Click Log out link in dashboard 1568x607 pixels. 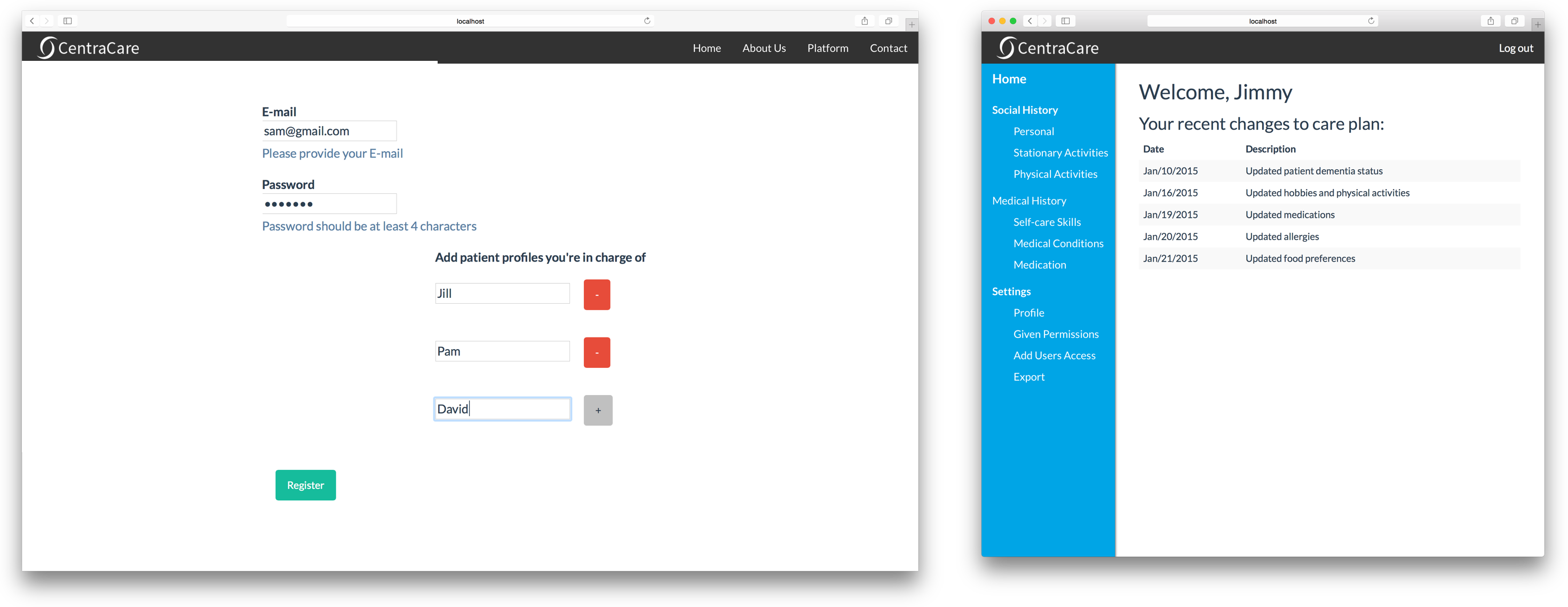point(1515,48)
